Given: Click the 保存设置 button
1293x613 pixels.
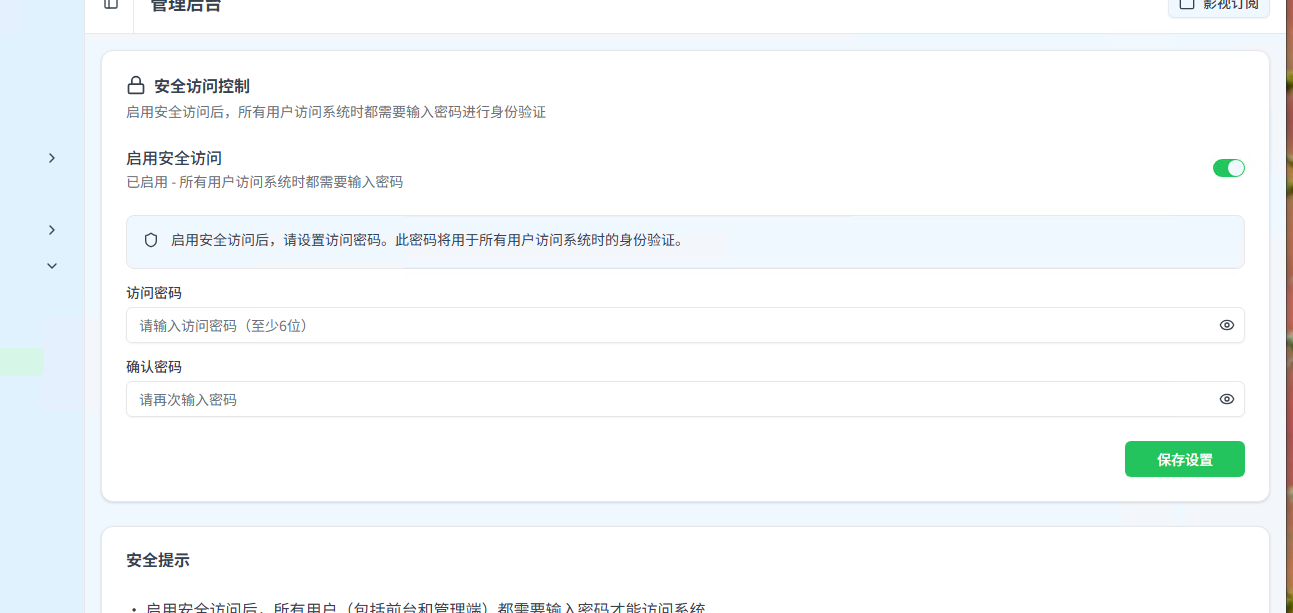Looking at the screenshot, I should click(x=1184, y=458).
